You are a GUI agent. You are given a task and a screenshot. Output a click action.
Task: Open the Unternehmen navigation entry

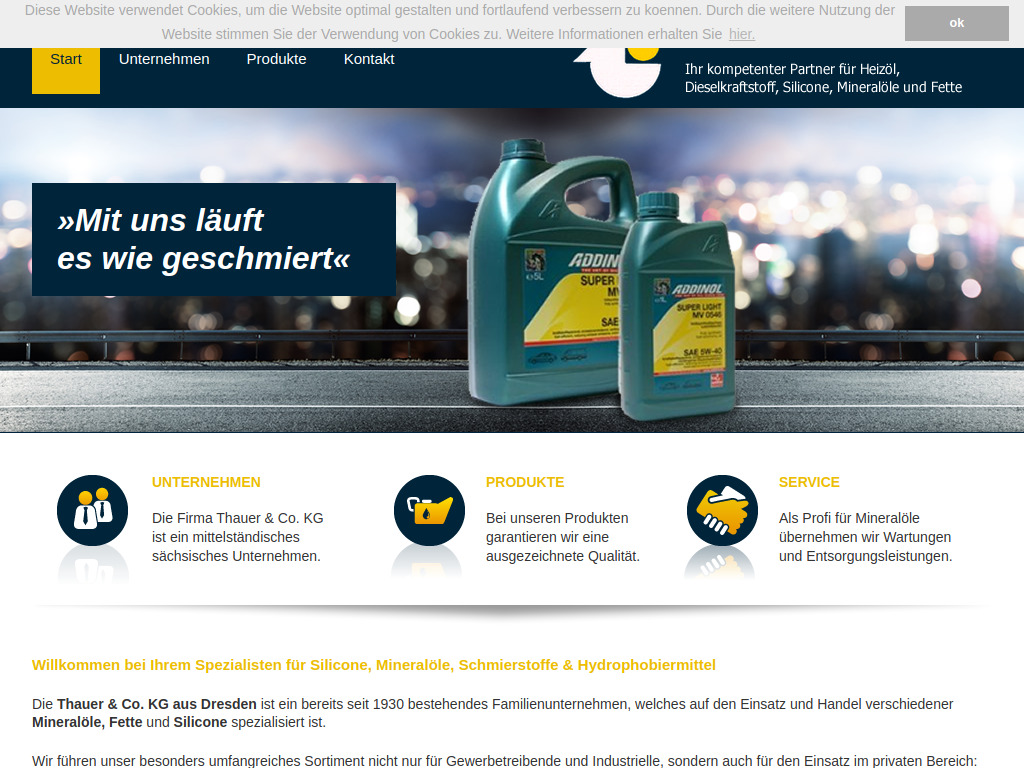(164, 58)
